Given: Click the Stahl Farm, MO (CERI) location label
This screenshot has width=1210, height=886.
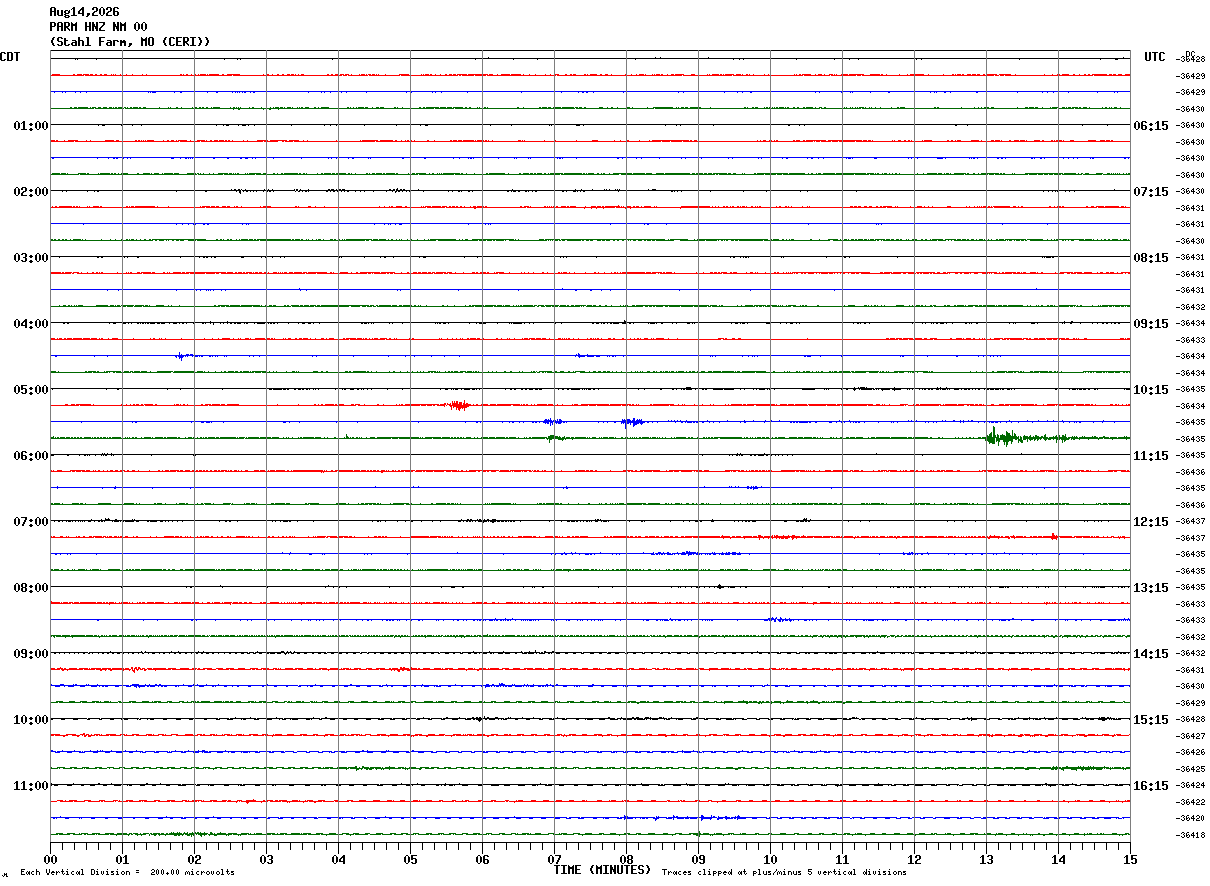Looking at the screenshot, I should click(130, 42).
